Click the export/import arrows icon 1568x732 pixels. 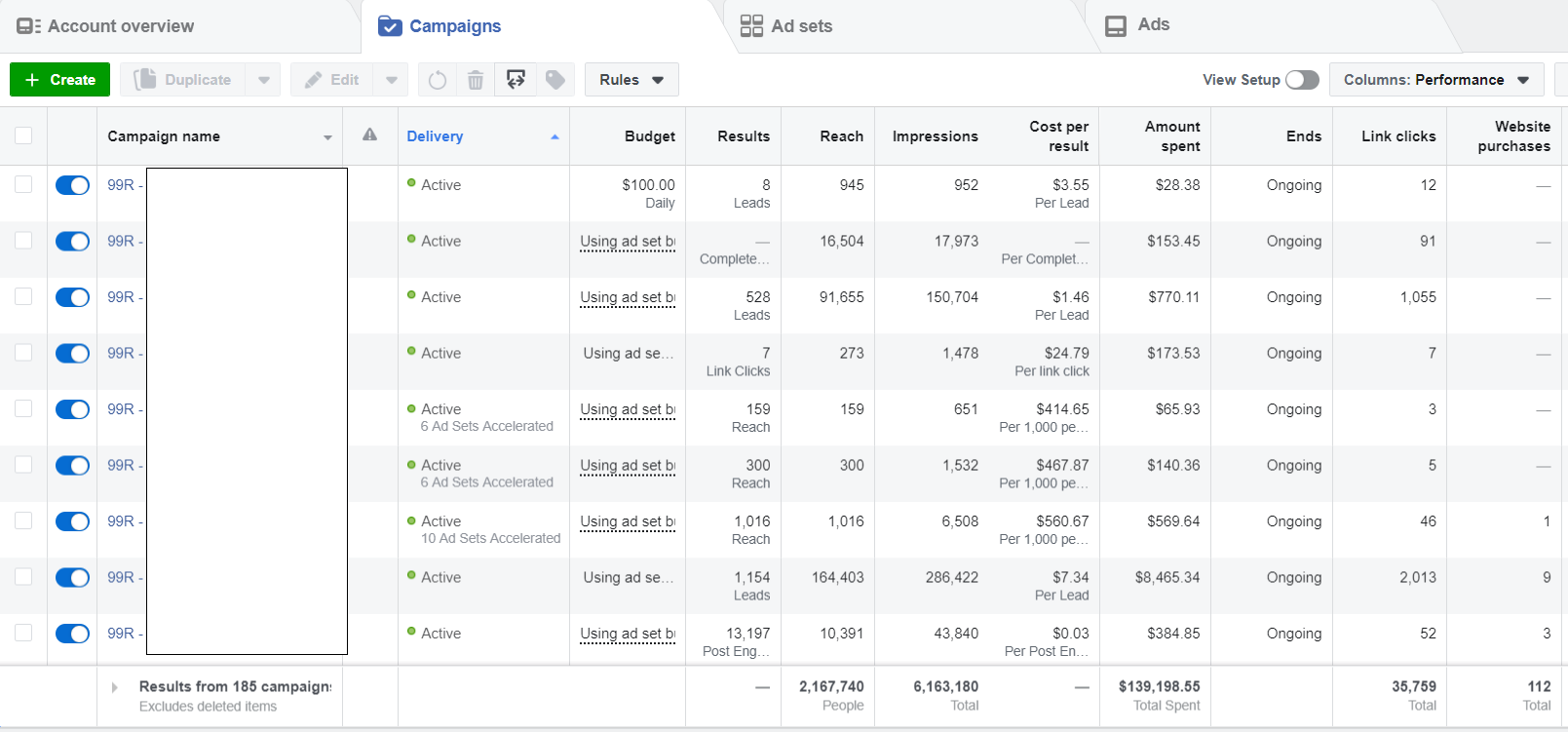[516, 80]
